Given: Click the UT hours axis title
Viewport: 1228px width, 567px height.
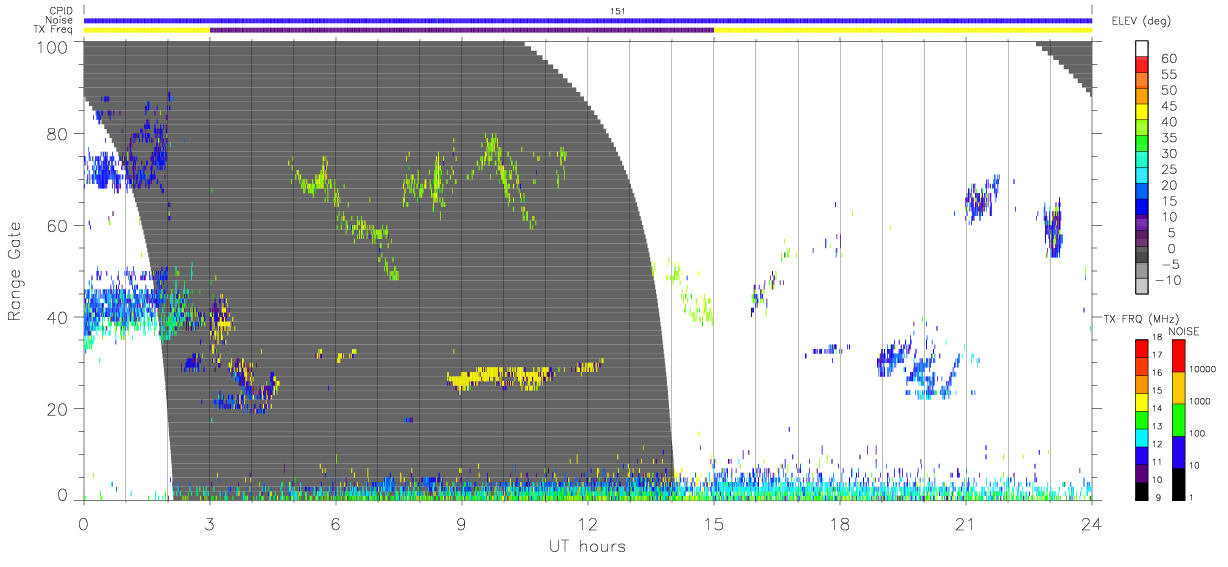Looking at the screenshot, I should [587, 546].
